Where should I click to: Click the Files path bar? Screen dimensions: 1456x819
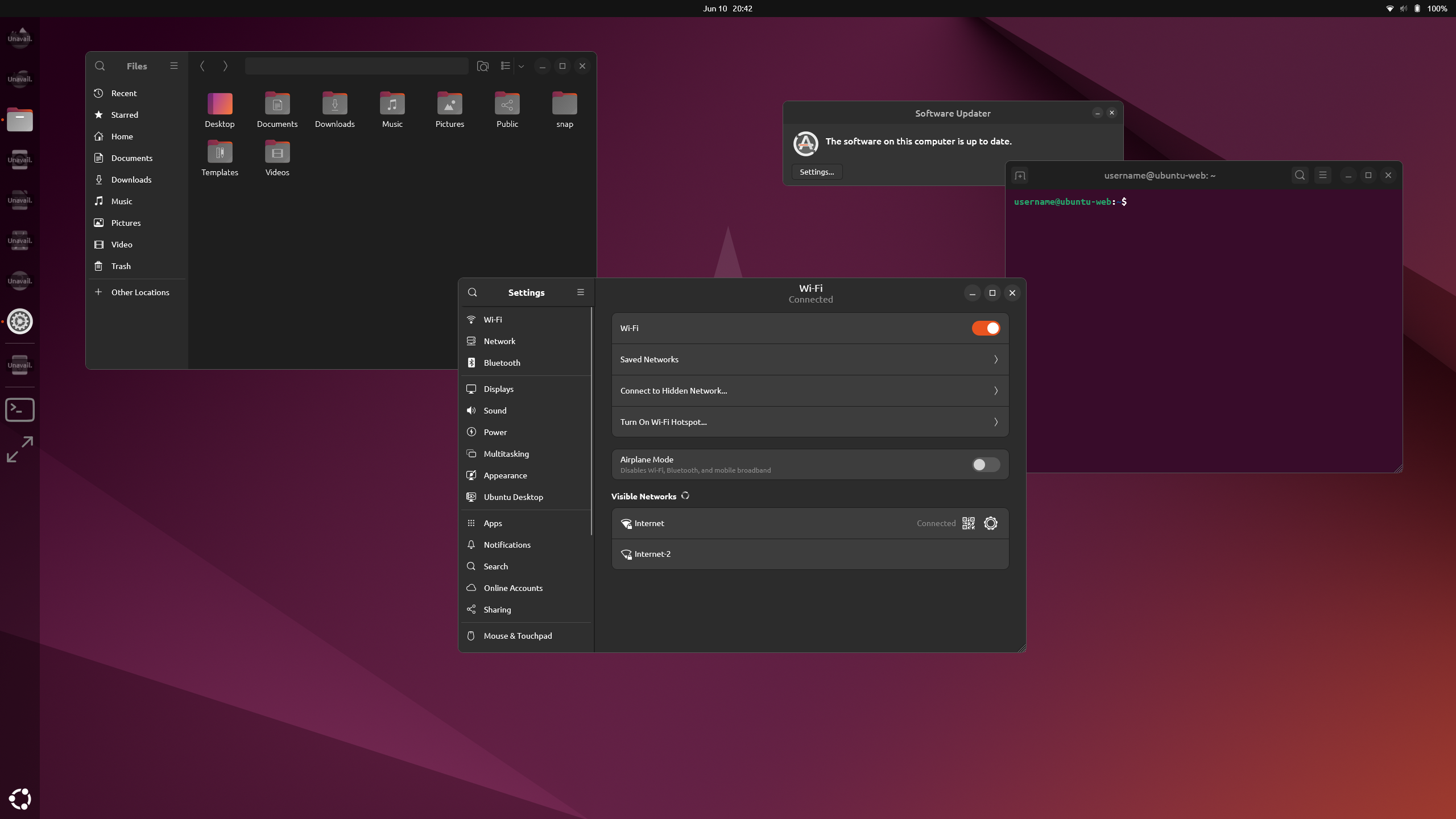pyautogui.click(x=357, y=66)
